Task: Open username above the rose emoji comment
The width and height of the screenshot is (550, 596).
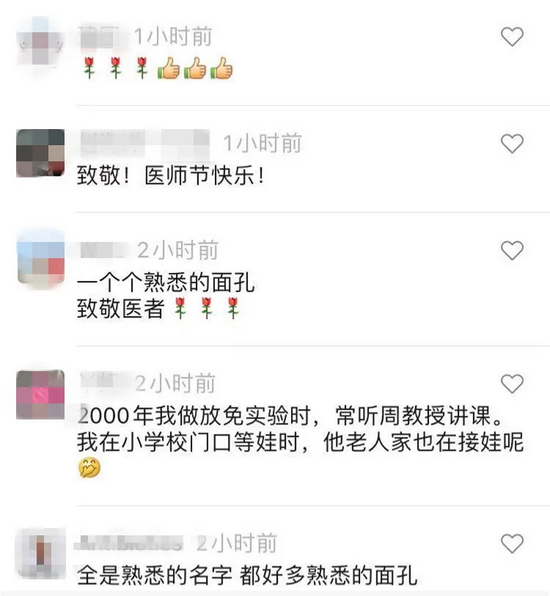Action: click(100, 36)
